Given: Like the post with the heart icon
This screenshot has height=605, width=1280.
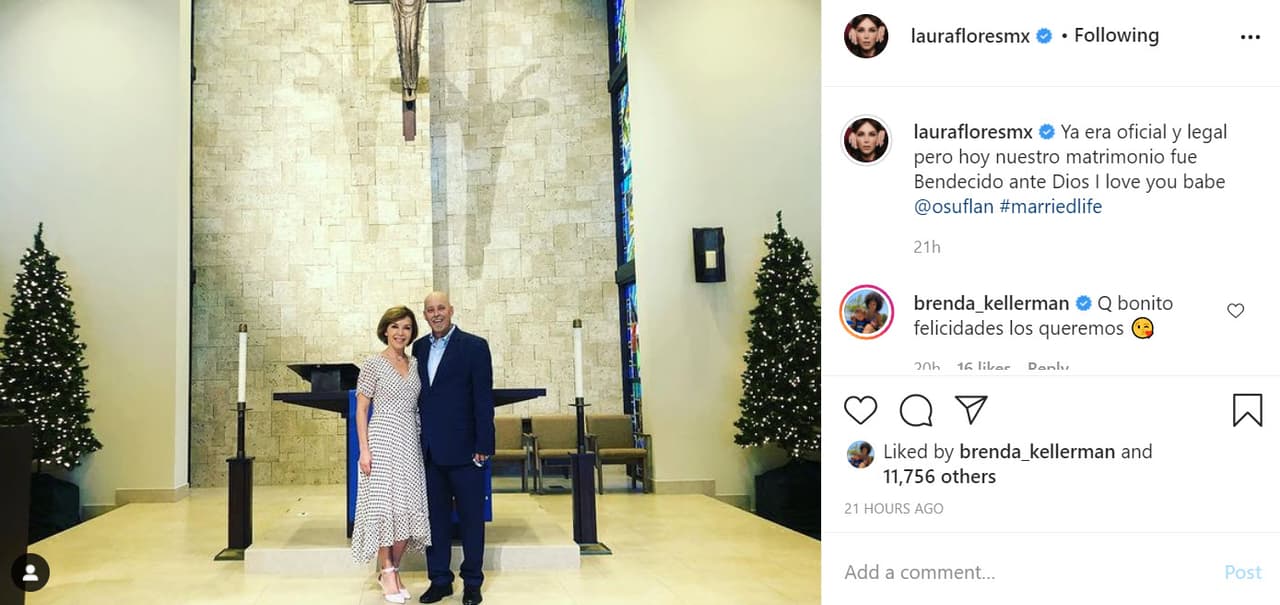Looking at the screenshot, I should [x=860, y=409].
